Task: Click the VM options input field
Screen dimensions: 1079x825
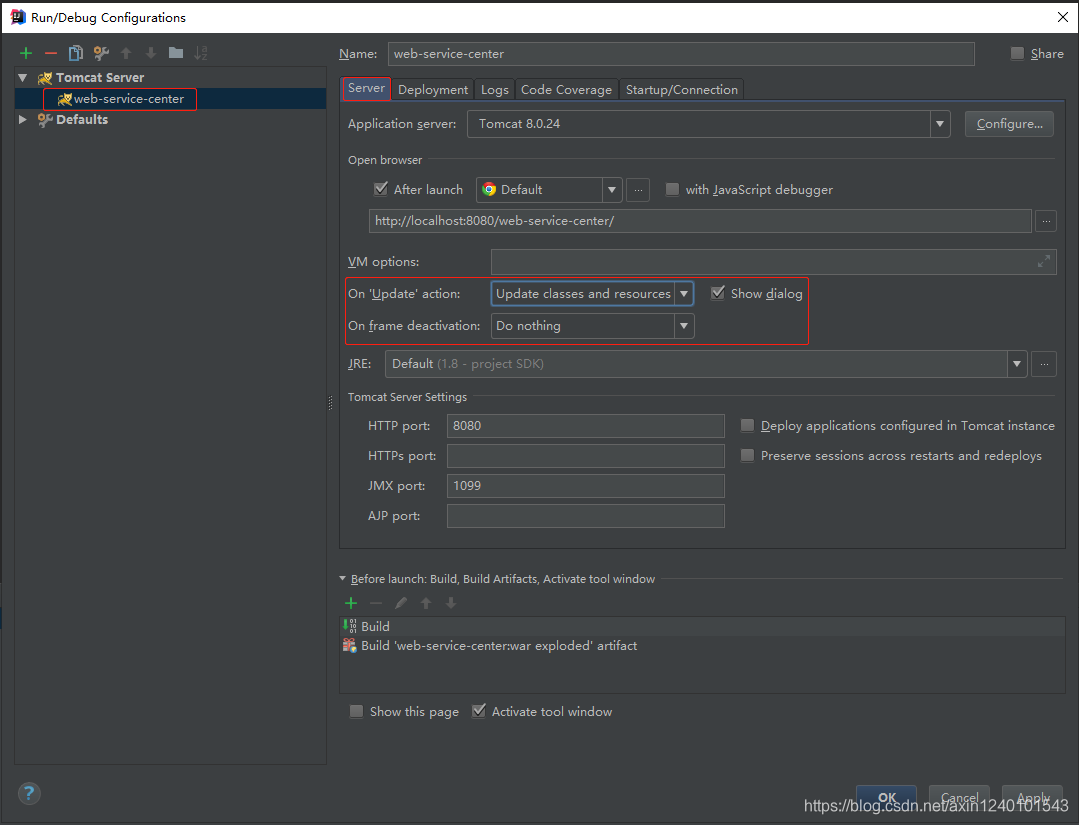Action: tap(773, 261)
